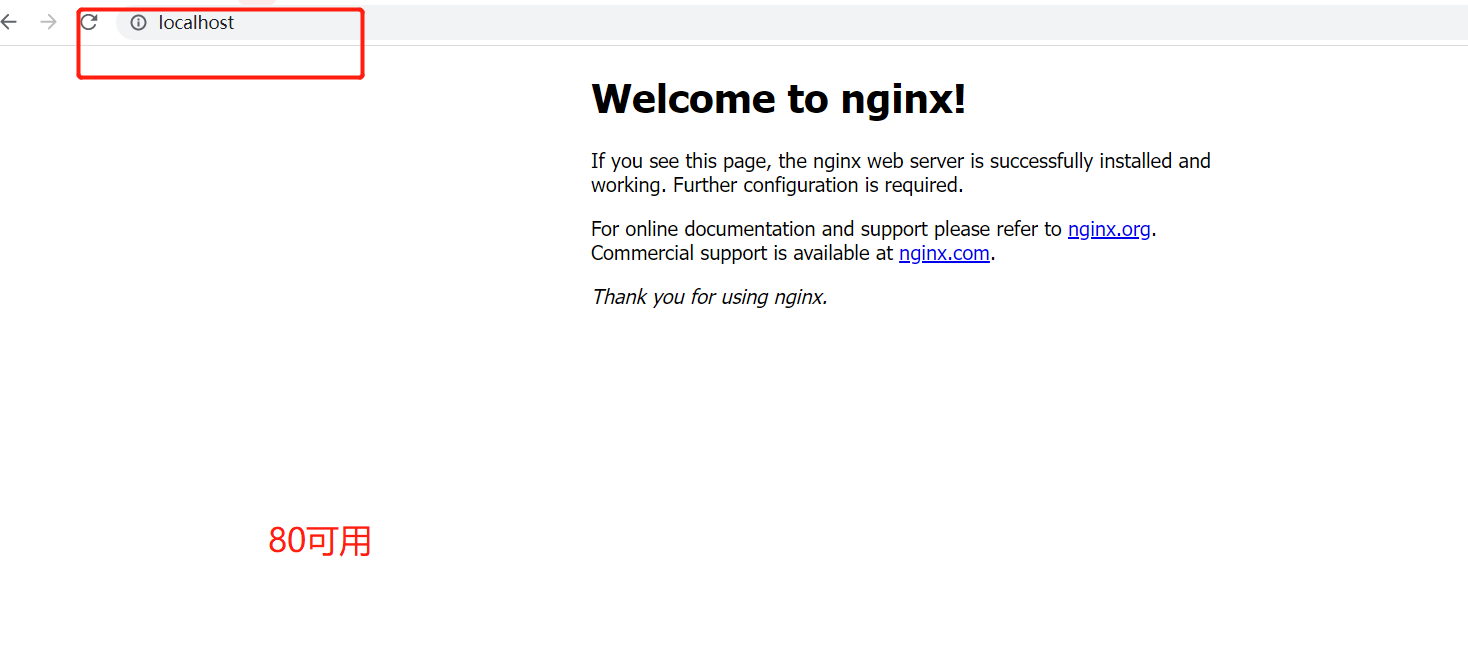The width and height of the screenshot is (1468, 663).
Task: Focus the address bar showing localhost
Action: [x=790, y=22]
